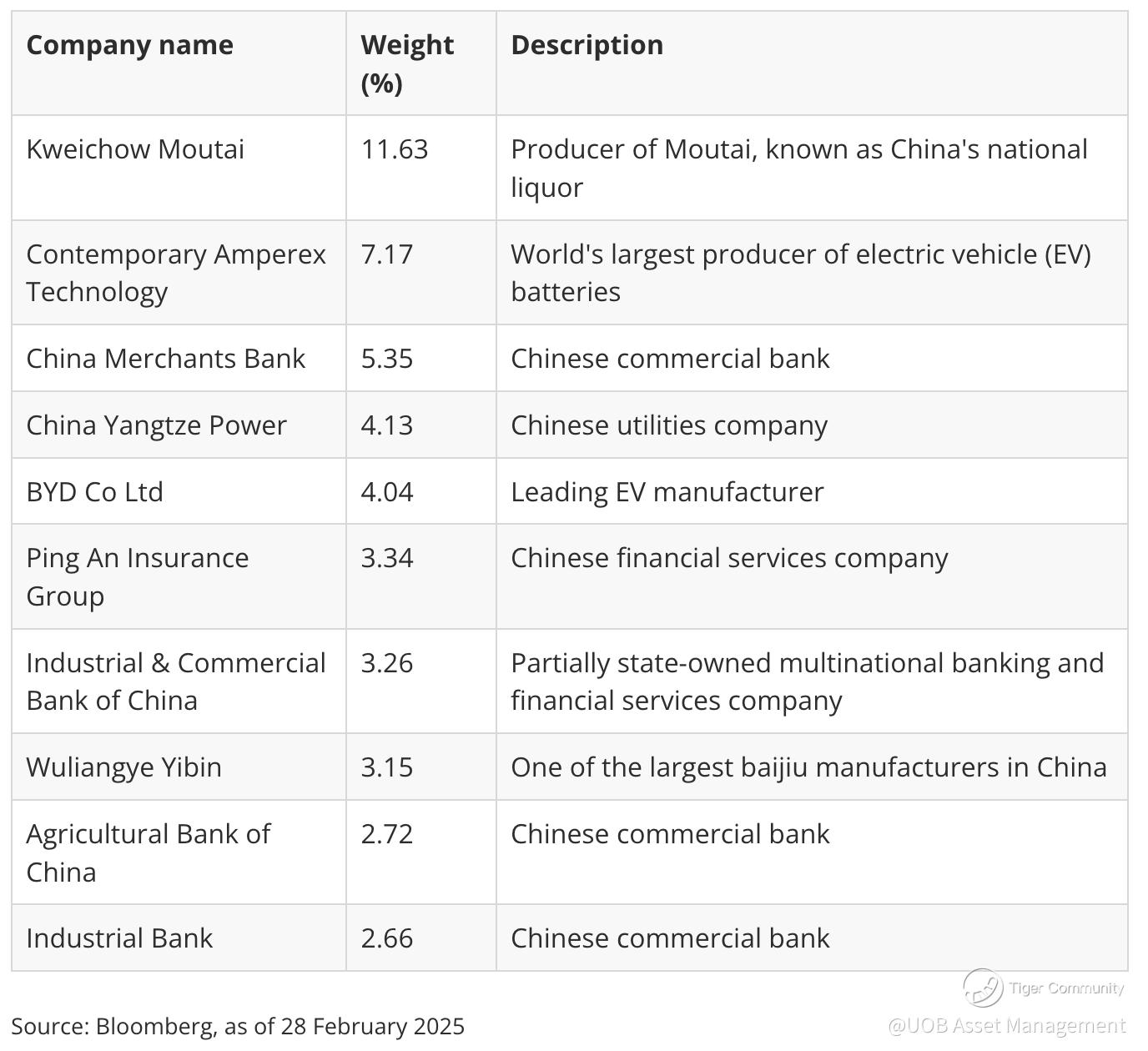Click the Company name column header
This screenshot has height=1051, width=1148.
(x=129, y=45)
